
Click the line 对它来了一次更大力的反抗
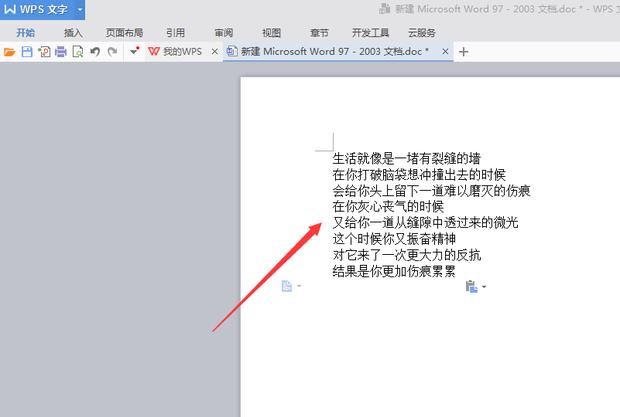tap(406, 255)
